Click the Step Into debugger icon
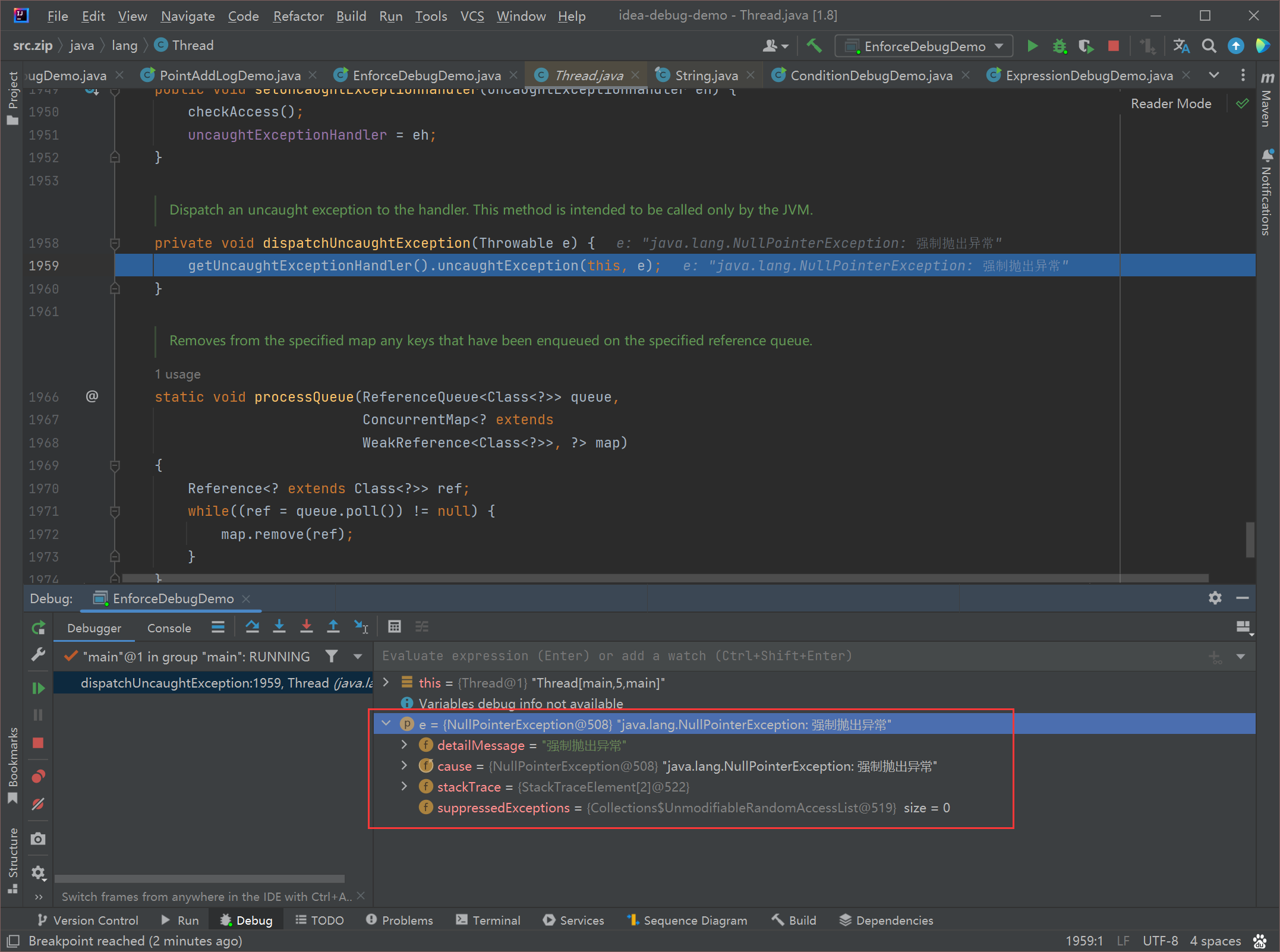 (x=279, y=626)
